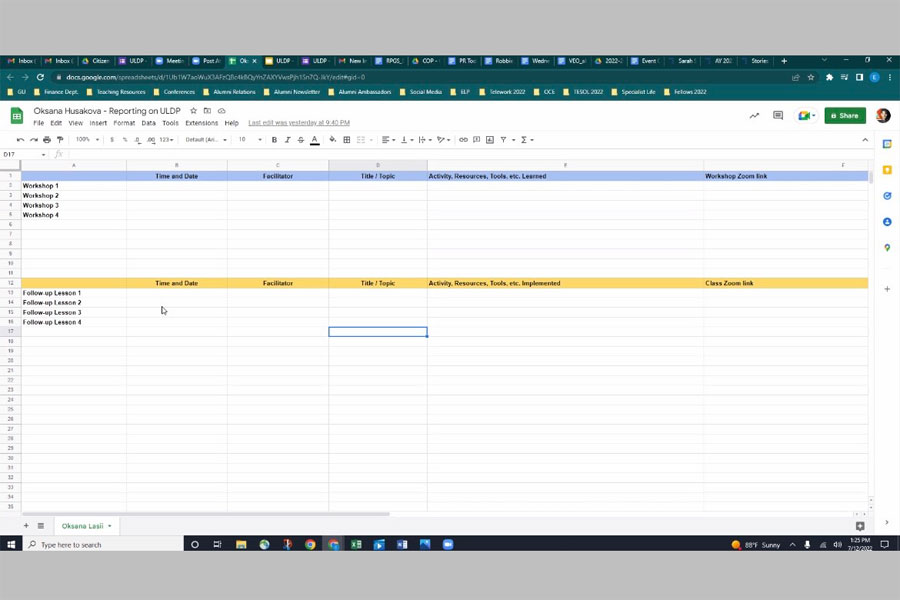Print the spreadsheet using printer icon
Screen dimensions: 900x600
click(47, 140)
